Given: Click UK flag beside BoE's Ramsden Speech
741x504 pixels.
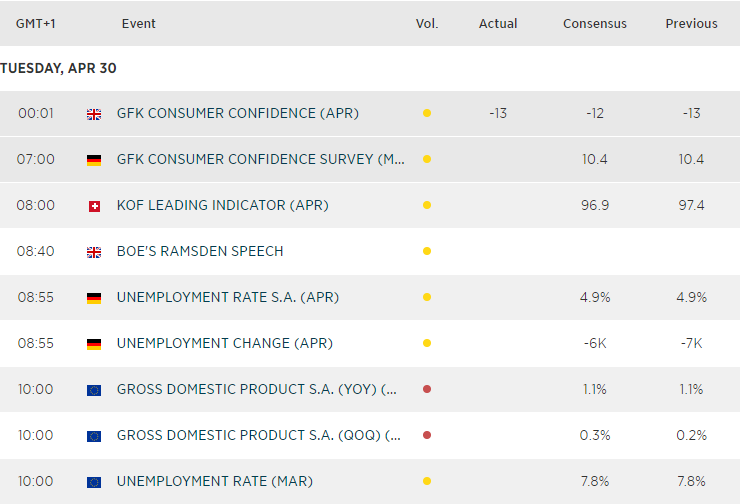Looking at the screenshot, I should pyautogui.click(x=94, y=252).
